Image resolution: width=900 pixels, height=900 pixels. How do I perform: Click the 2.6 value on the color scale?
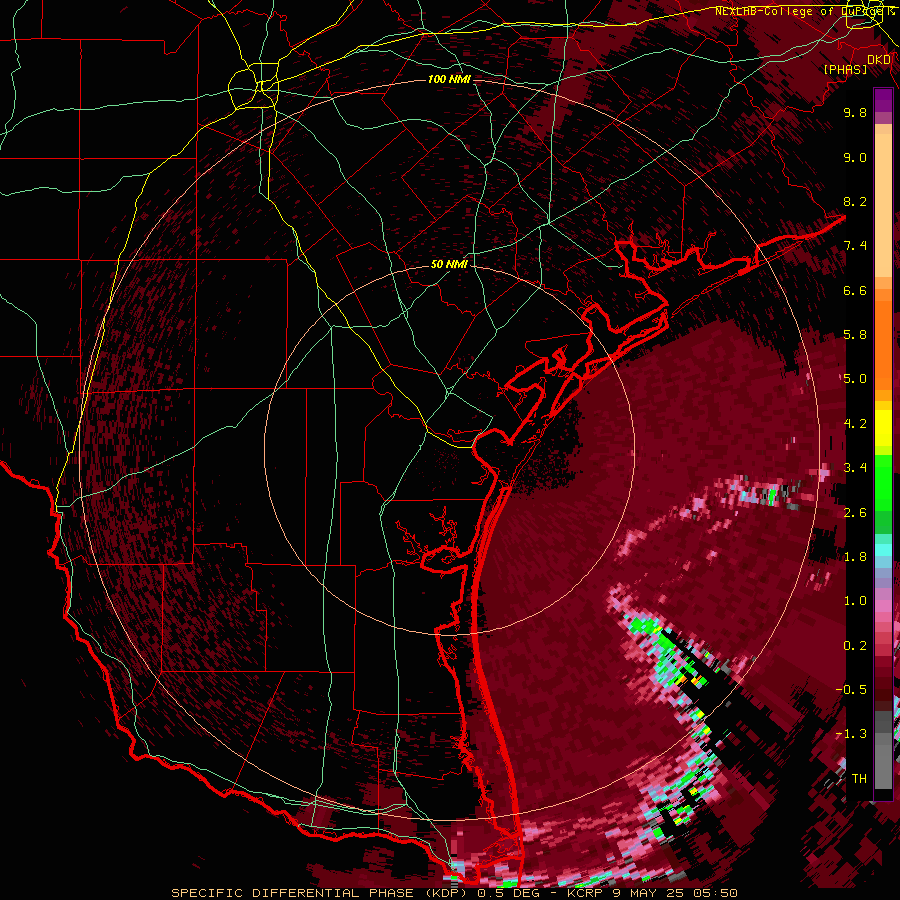[x=855, y=513]
